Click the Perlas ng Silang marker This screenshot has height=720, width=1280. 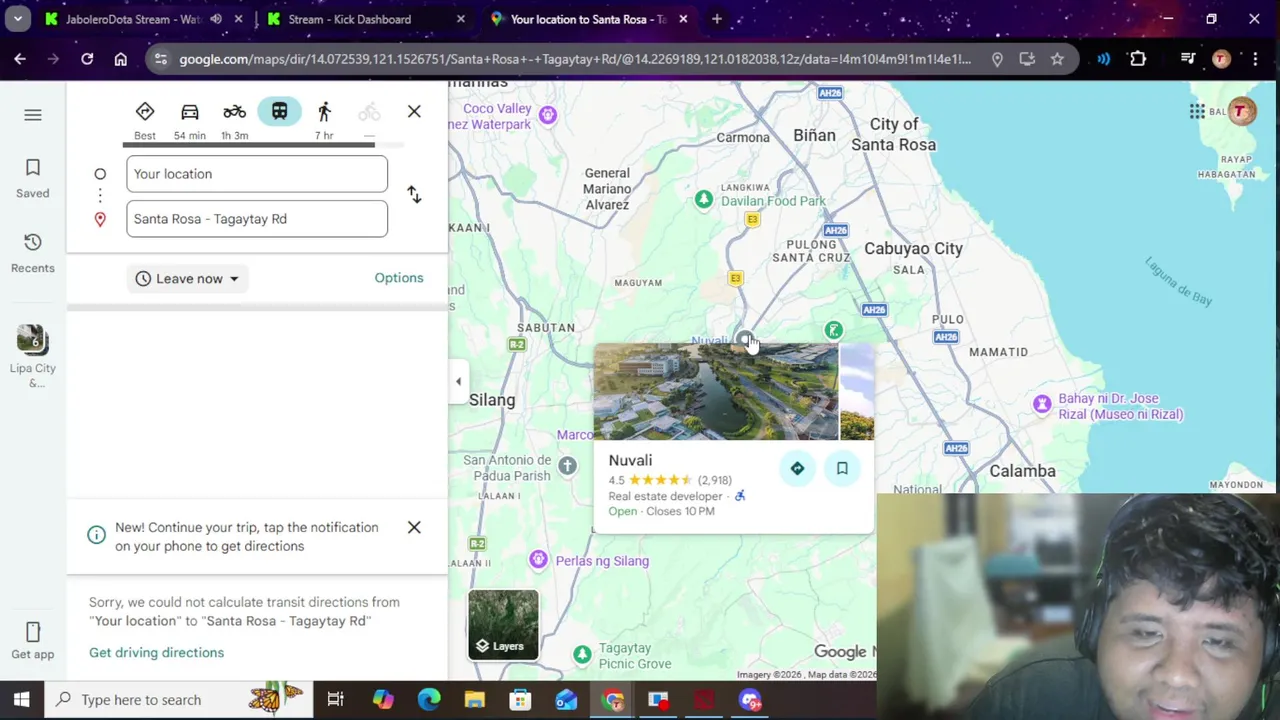[539, 560]
